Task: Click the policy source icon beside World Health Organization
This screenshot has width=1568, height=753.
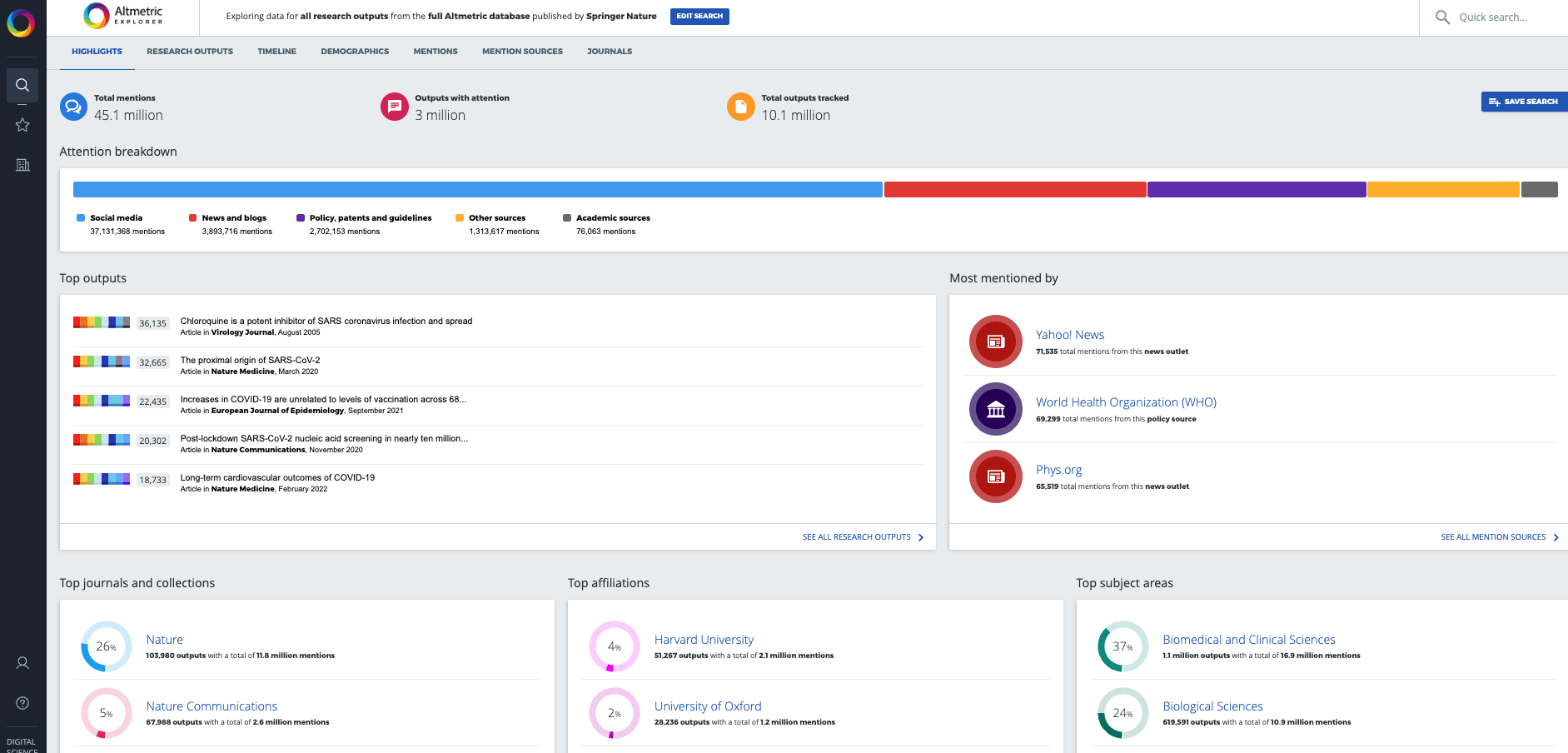Action: [x=995, y=409]
